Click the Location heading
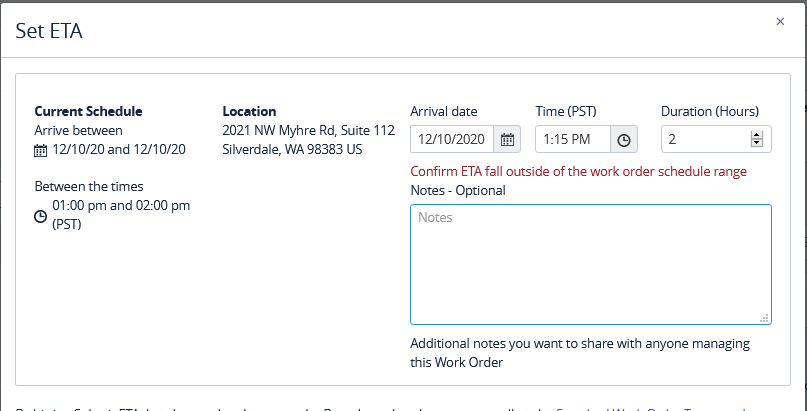The height and width of the screenshot is (411, 807). coord(249,111)
